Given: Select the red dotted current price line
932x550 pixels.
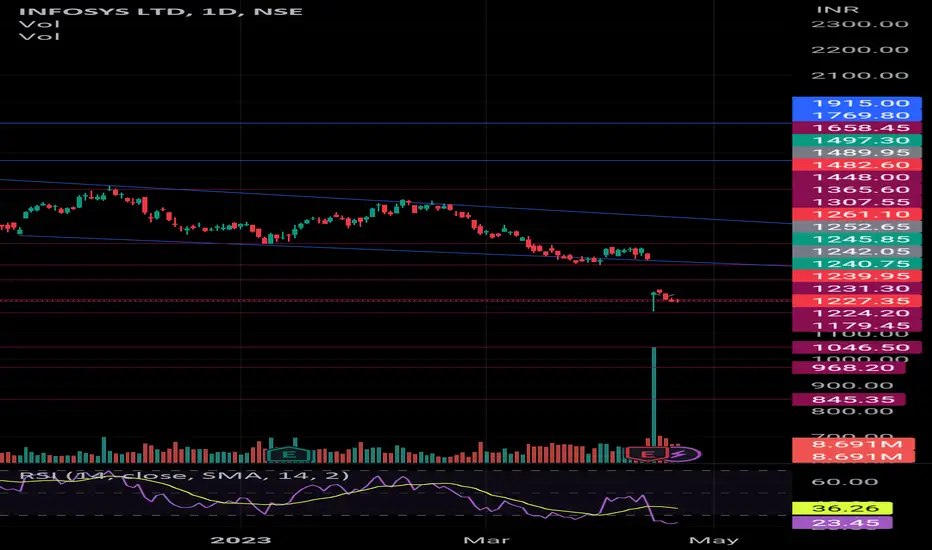Looking at the screenshot, I should click(x=395, y=301).
